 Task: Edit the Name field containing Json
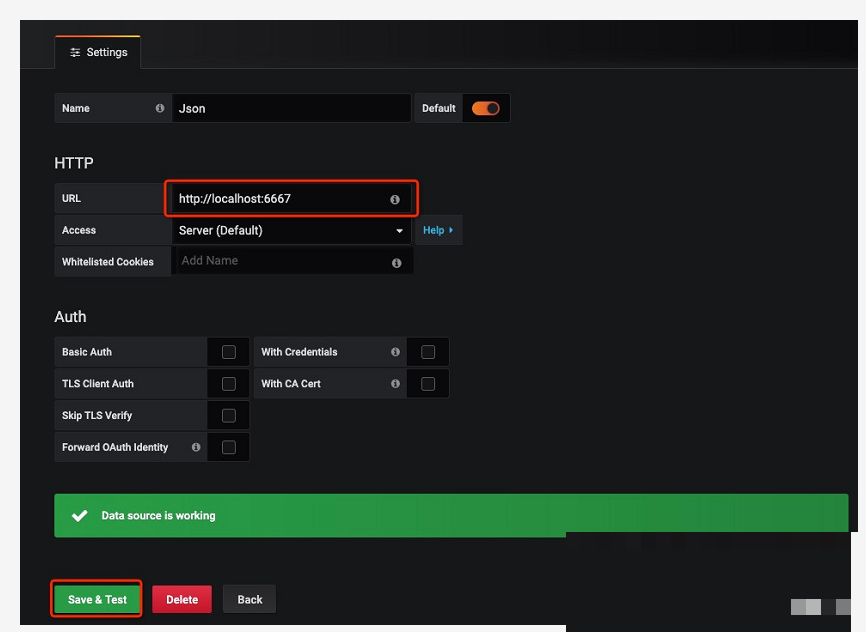291,108
